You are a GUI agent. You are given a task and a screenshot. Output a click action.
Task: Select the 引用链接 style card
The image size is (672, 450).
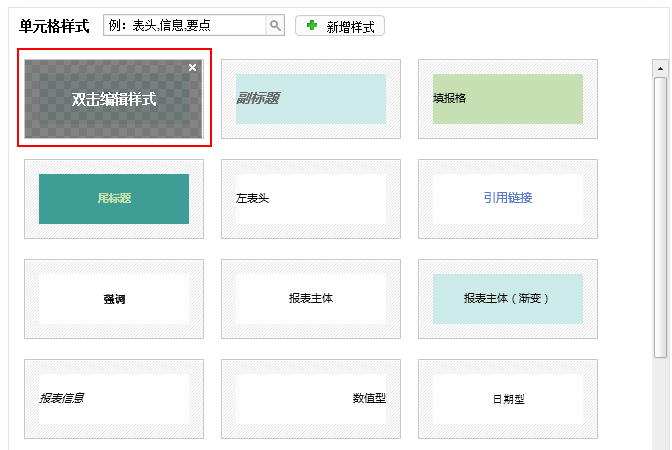(508, 199)
